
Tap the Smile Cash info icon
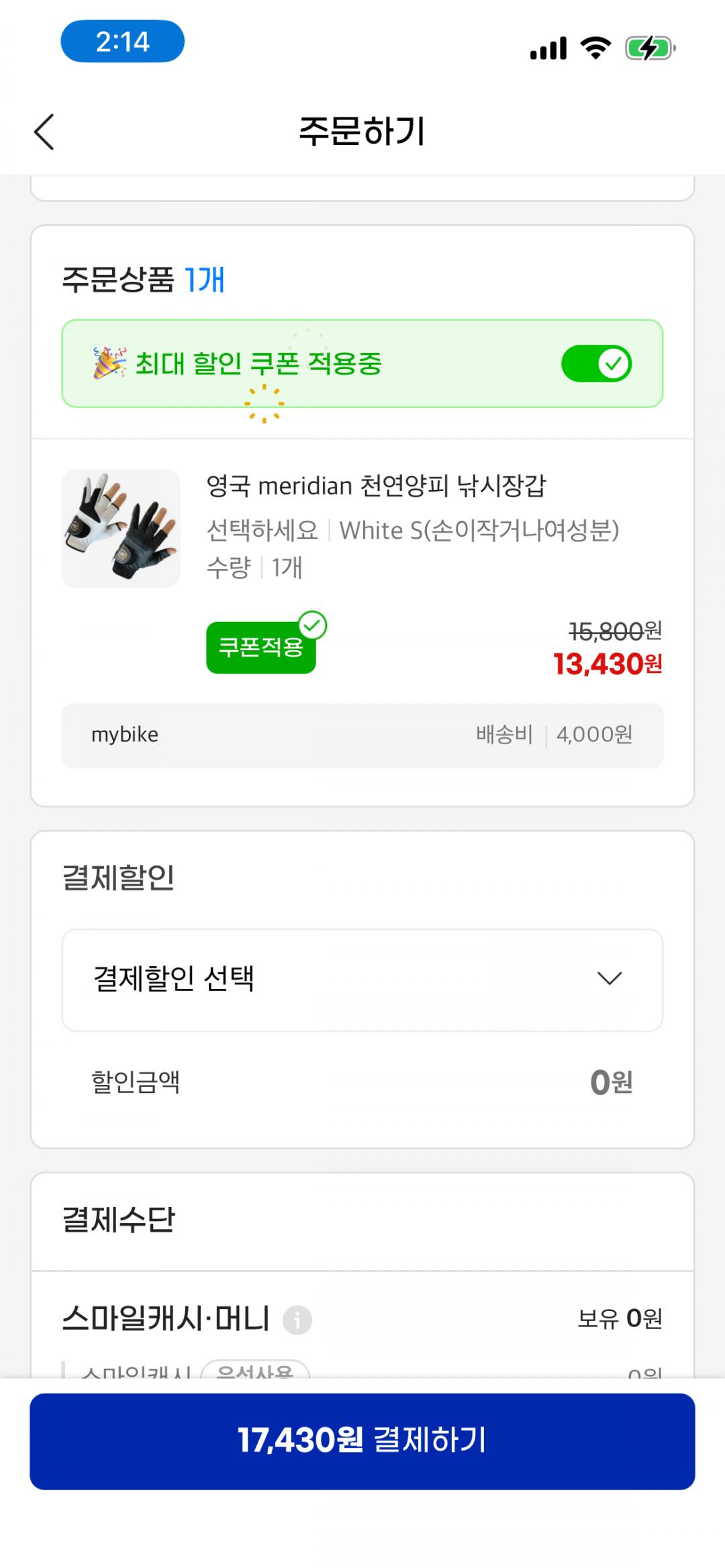coord(297,1320)
